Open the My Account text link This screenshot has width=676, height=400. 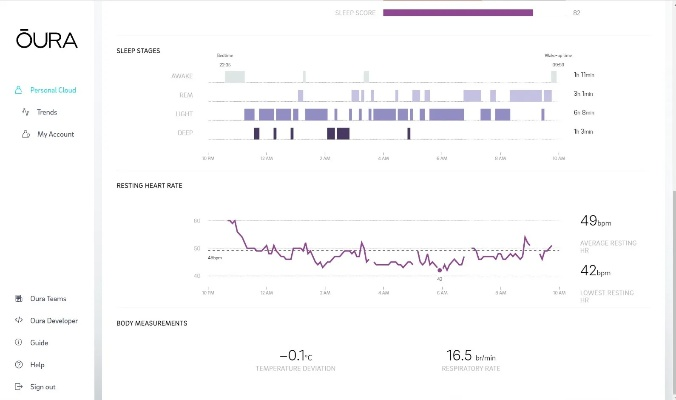click(x=56, y=134)
